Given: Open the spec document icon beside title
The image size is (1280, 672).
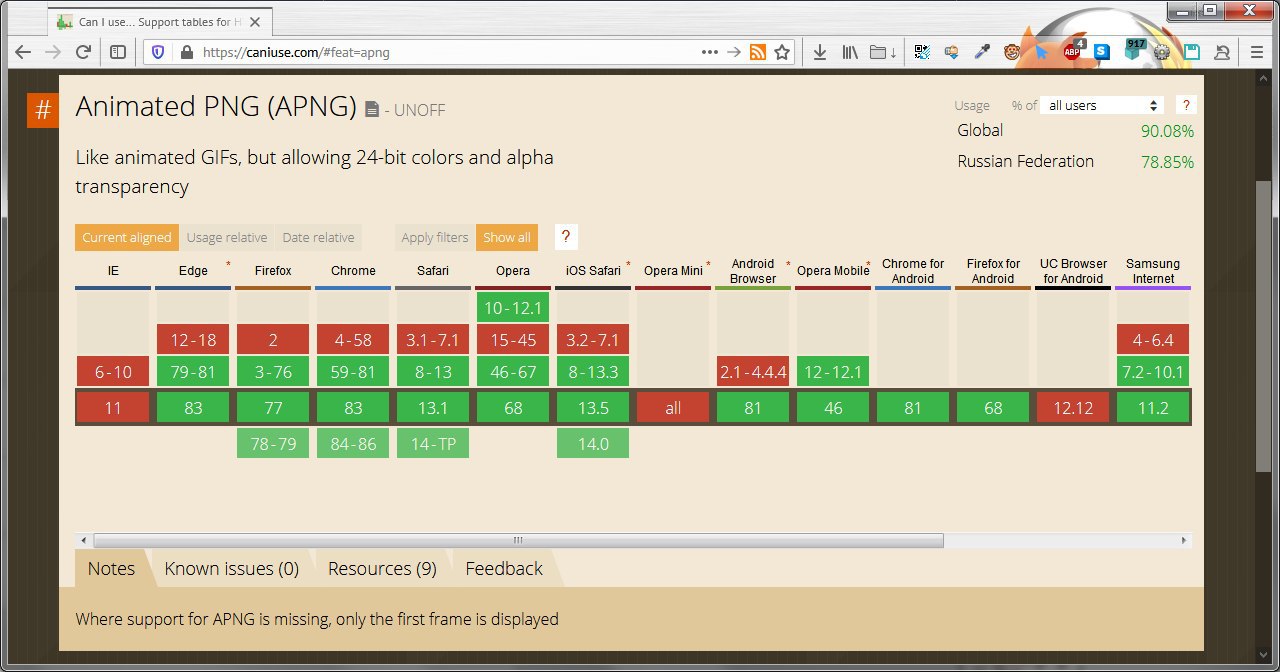Looking at the screenshot, I should (x=372, y=109).
